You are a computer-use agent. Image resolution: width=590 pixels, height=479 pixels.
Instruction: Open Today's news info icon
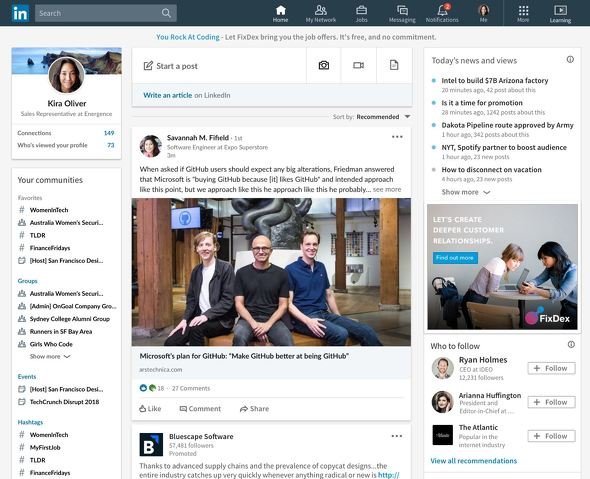[x=570, y=59]
